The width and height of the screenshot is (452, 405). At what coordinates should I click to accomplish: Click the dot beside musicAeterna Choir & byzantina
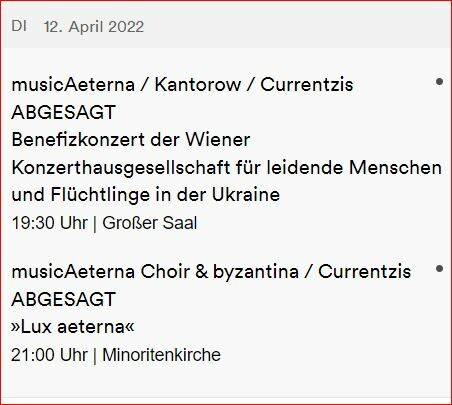[x=439, y=268]
